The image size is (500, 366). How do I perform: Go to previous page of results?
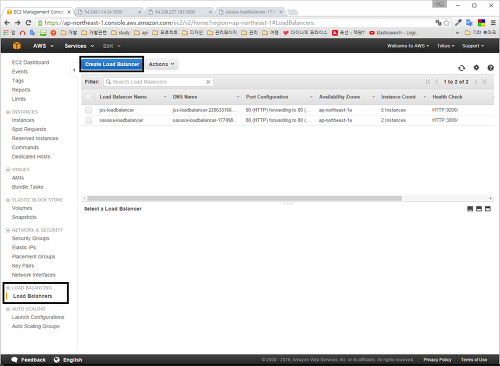click(x=437, y=82)
